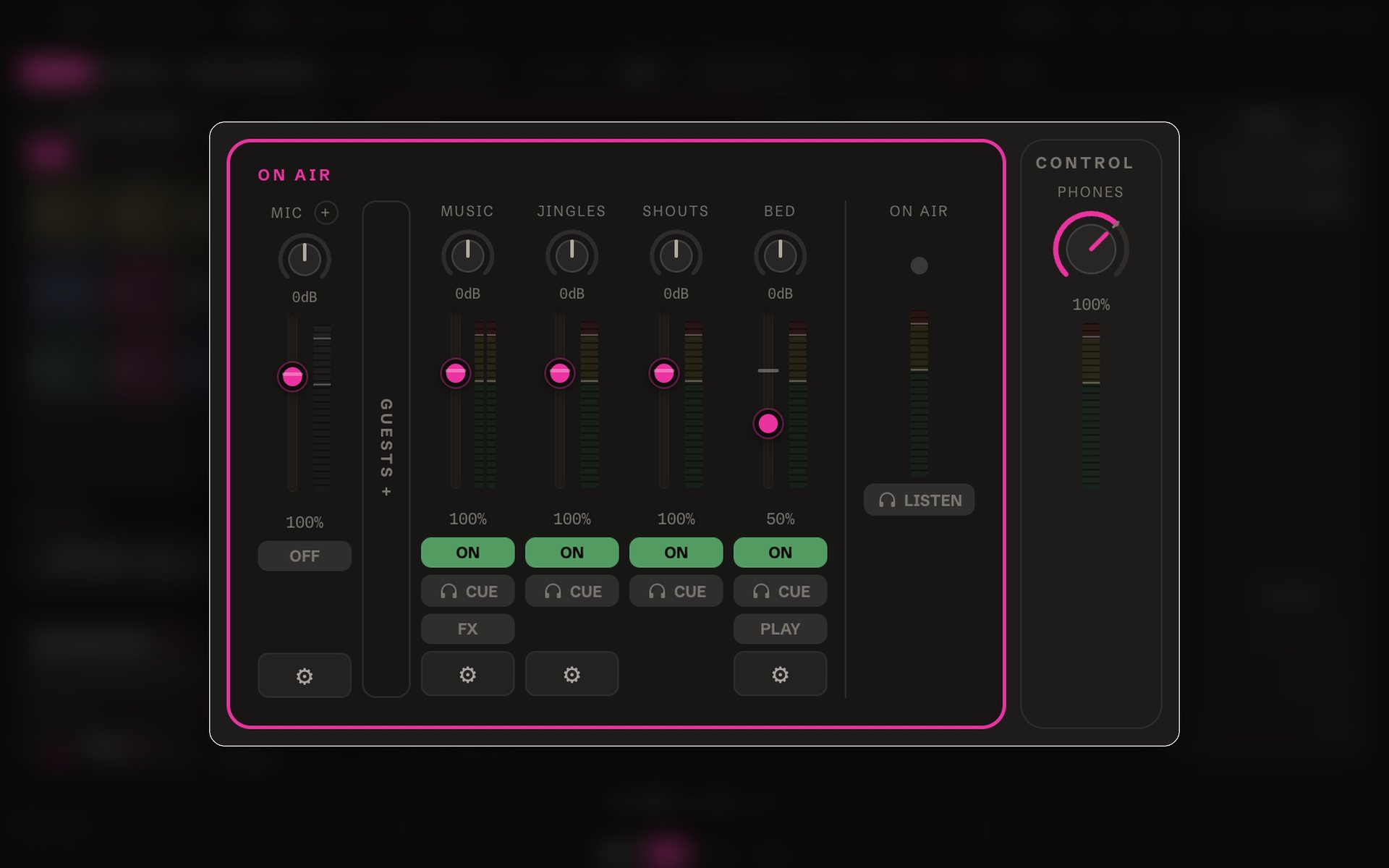Open the BED channel settings gear
Viewport: 1389px width, 868px height.
pyautogui.click(x=780, y=674)
